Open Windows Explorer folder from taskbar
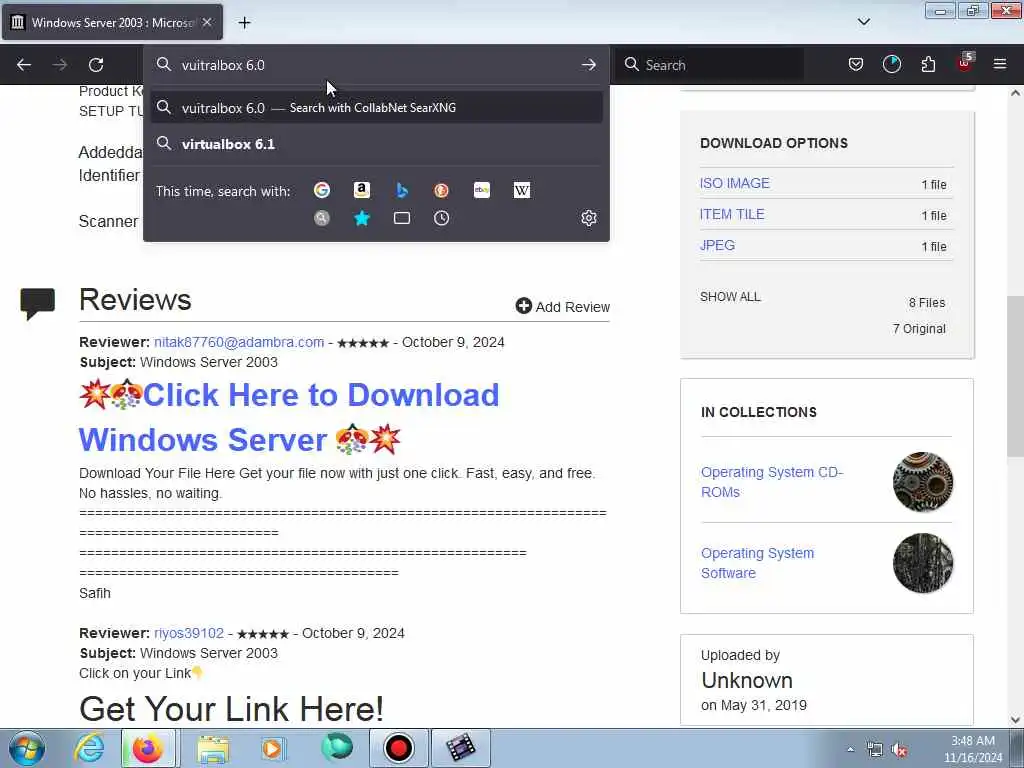Screen dimensions: 1024x768 [x=213, y=748]
